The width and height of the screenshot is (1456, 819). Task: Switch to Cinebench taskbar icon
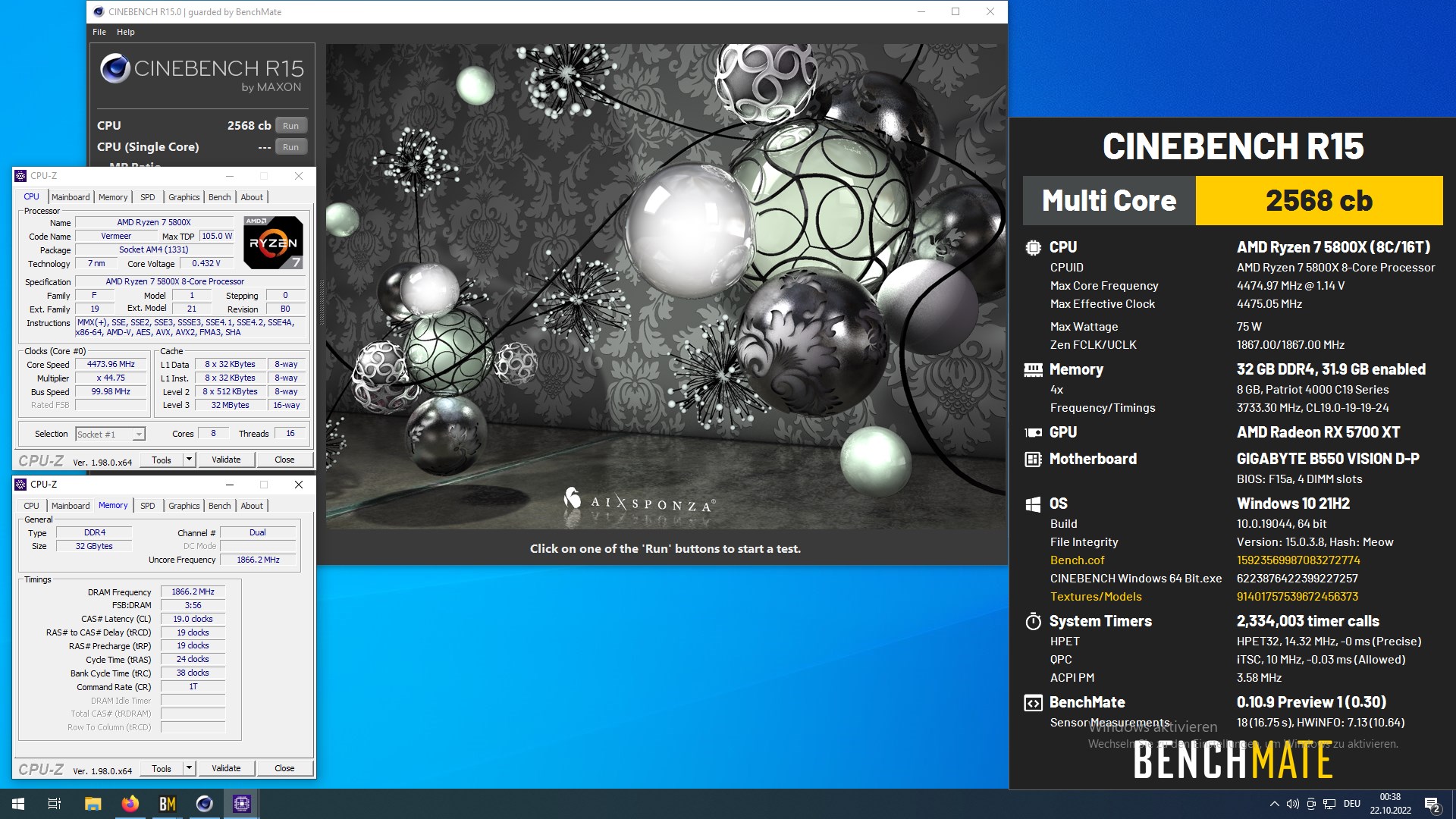205,804
